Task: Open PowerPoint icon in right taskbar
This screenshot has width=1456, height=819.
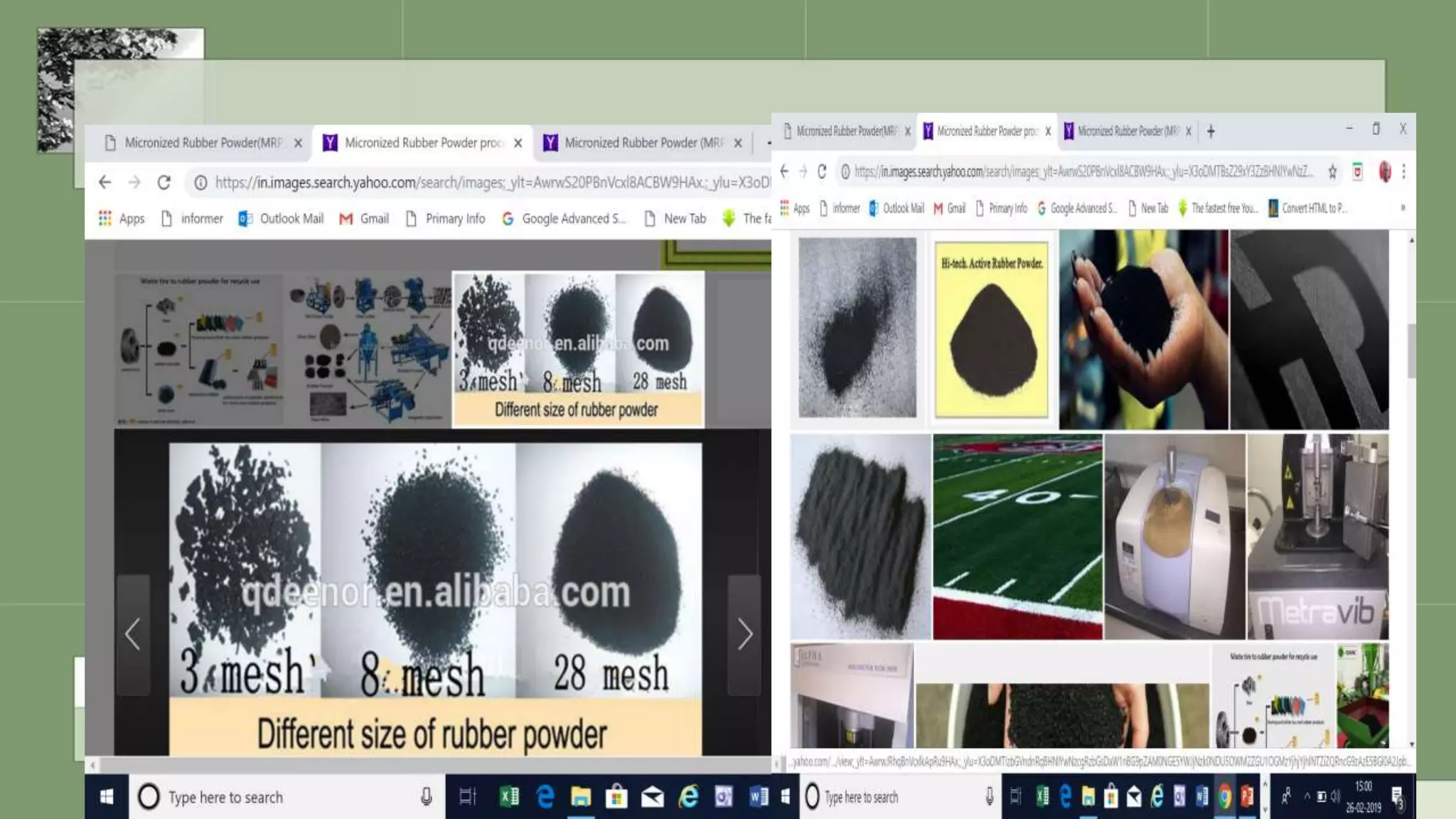Action: pyautogui.click(x=1247, y=797)
